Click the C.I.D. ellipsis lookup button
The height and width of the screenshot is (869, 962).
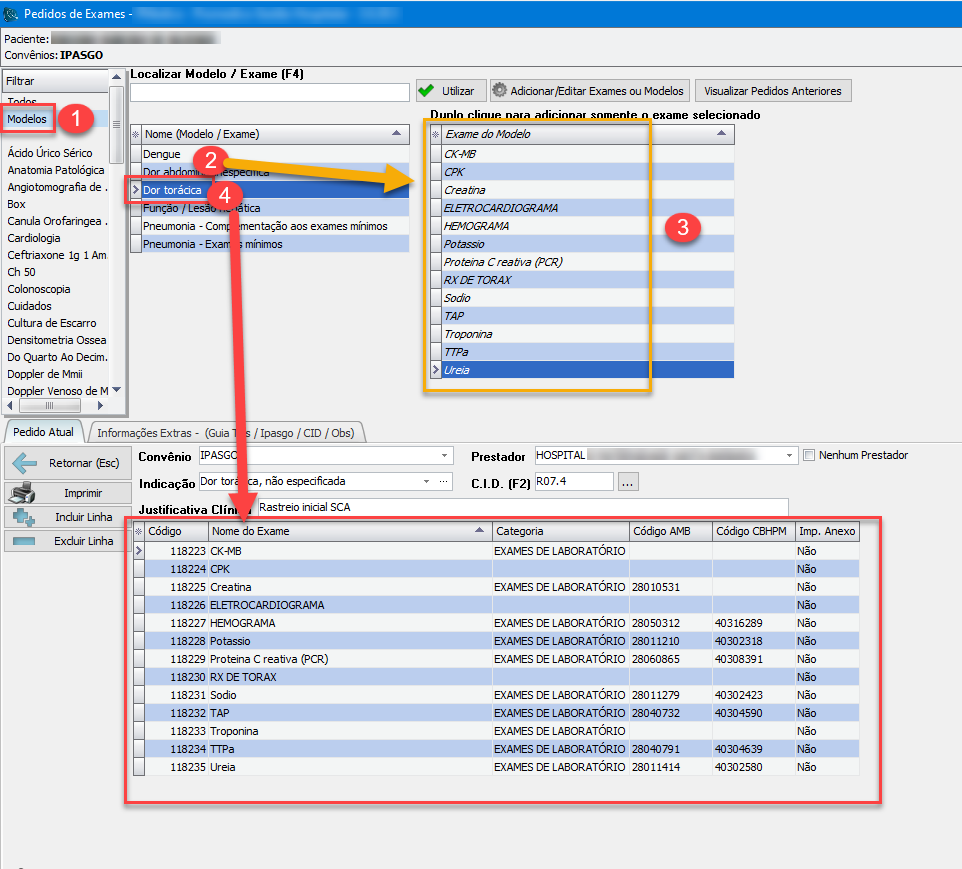click(628, 482)
